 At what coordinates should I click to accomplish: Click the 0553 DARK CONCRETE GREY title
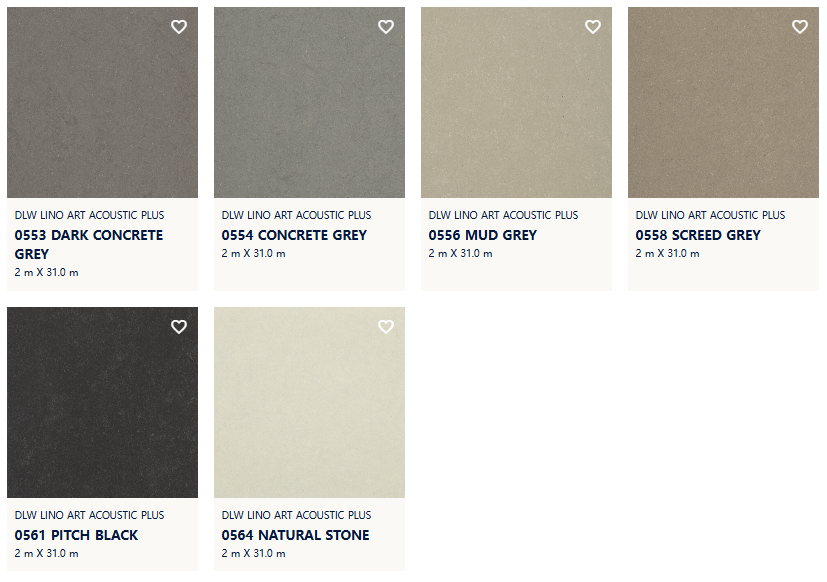pyautogui.click(x=89, y=244)
